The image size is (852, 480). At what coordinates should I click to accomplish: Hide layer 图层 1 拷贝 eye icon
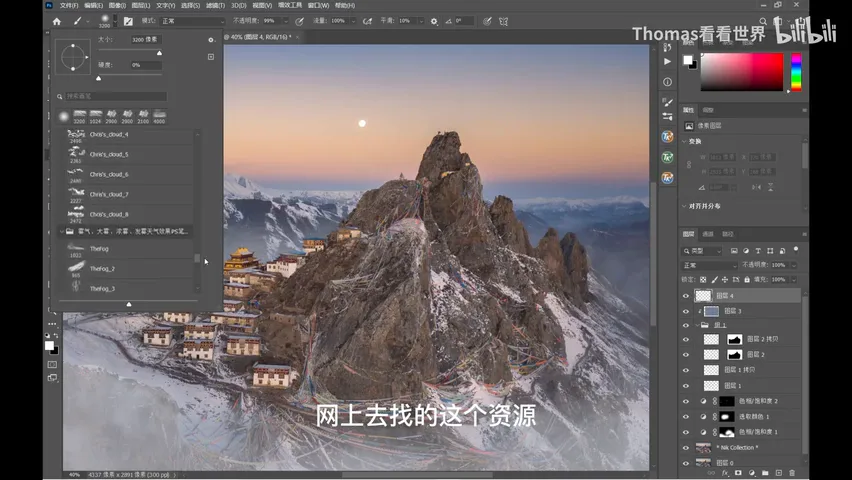click(686, 370)
